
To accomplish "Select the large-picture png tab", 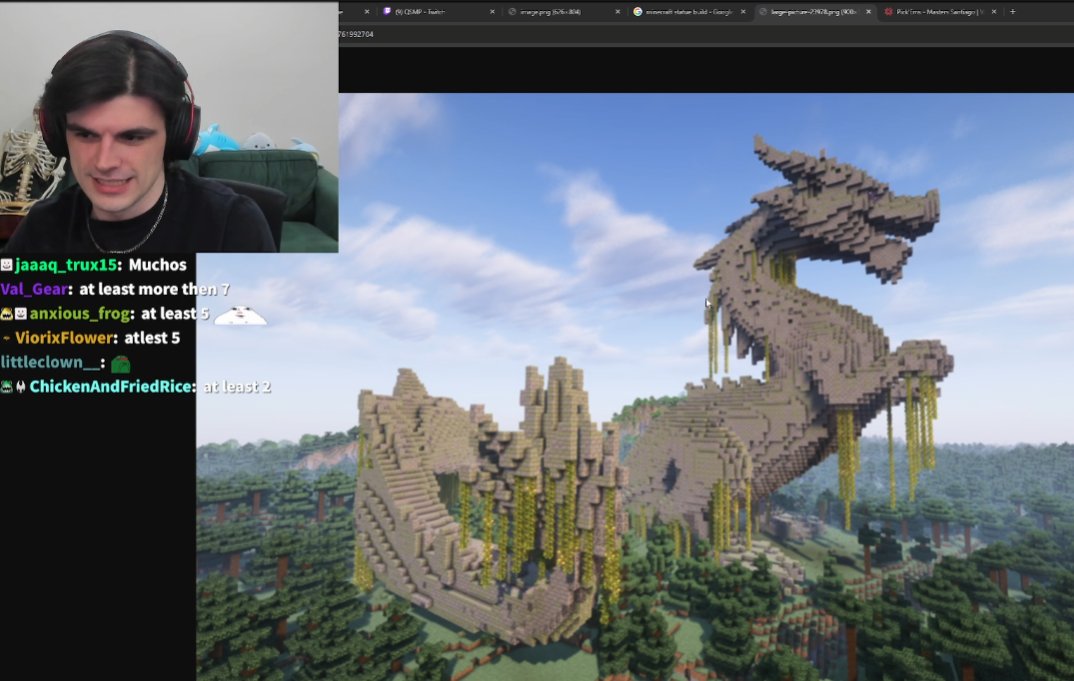I will (814, 12).
